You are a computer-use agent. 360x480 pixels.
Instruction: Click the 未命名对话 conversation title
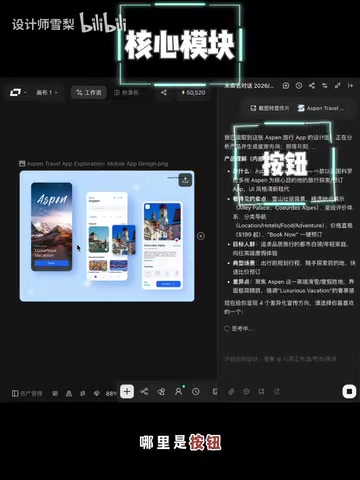click(x=249, y=86)
